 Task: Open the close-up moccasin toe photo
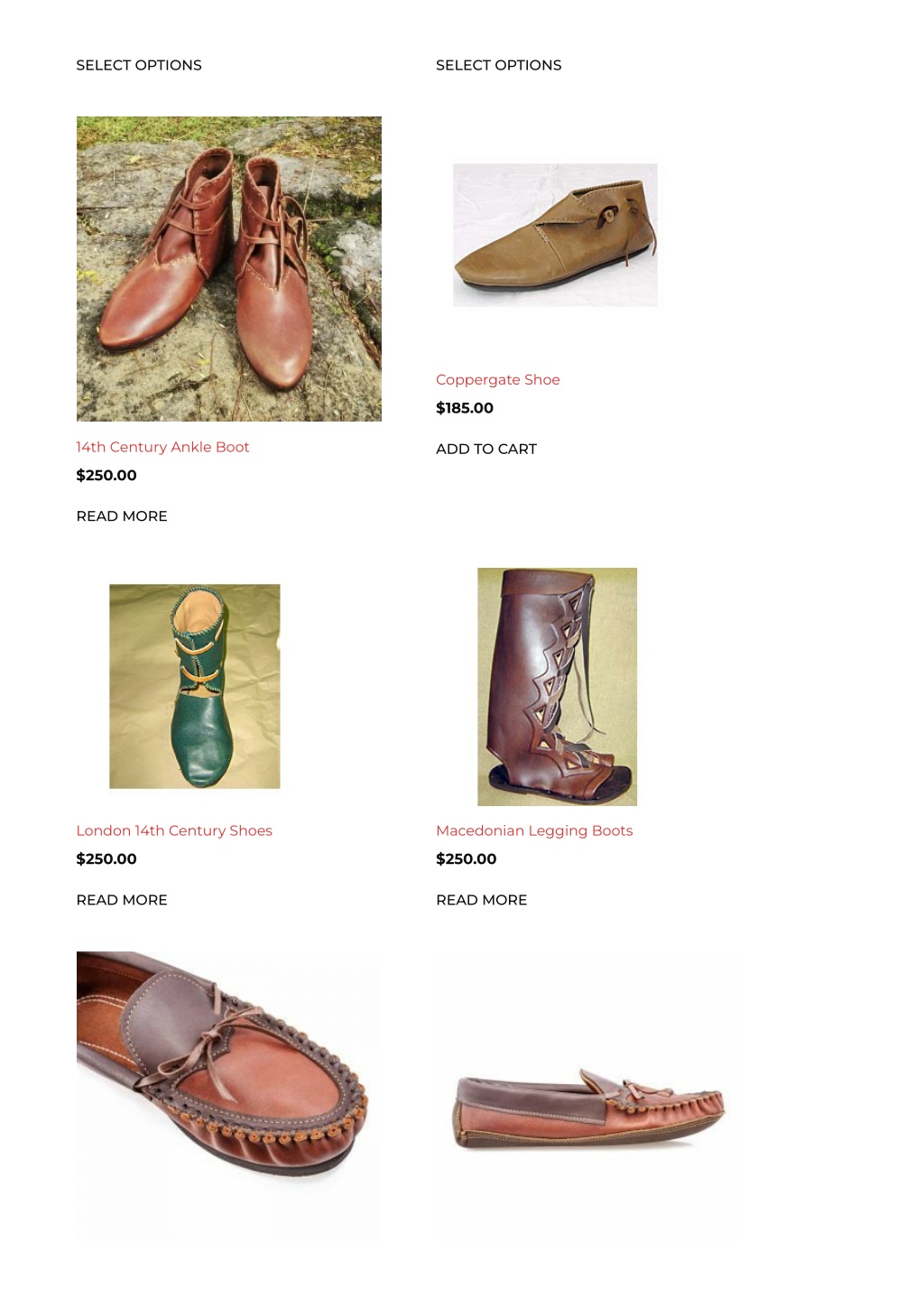229,1097
